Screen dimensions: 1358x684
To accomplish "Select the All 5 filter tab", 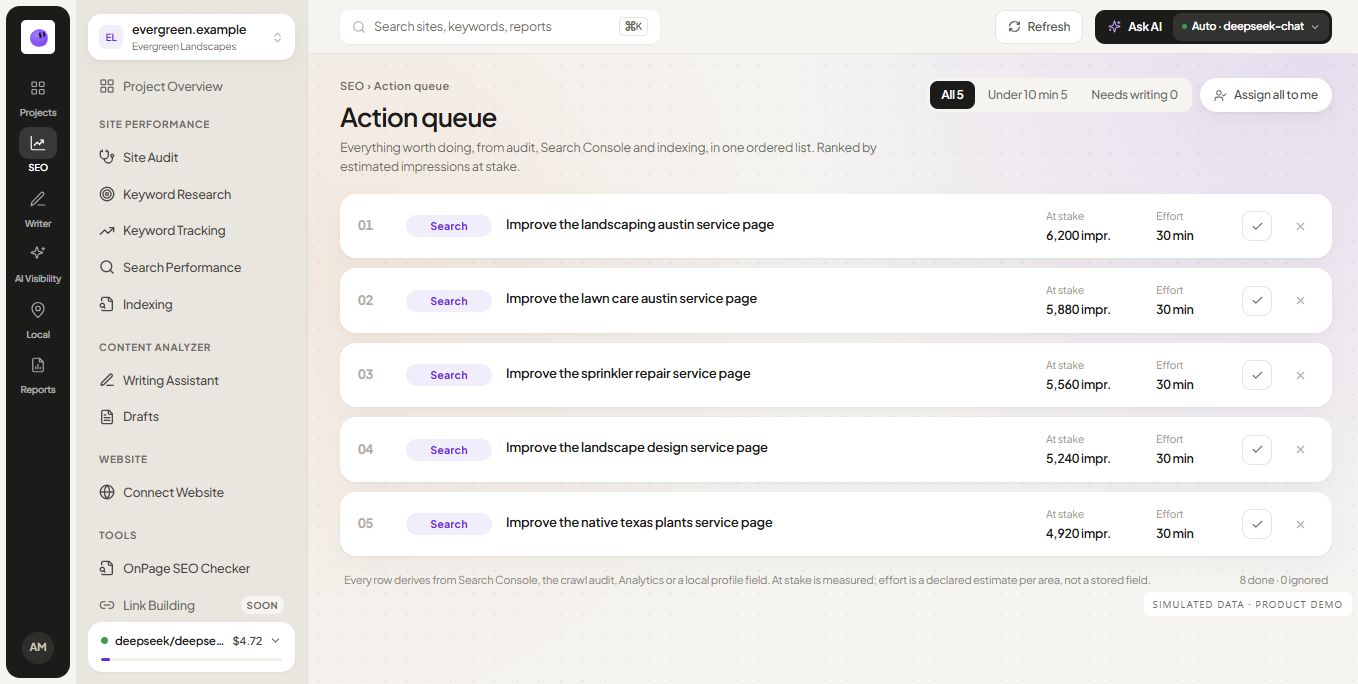I will pyautogui.click(x=952, y=95).
